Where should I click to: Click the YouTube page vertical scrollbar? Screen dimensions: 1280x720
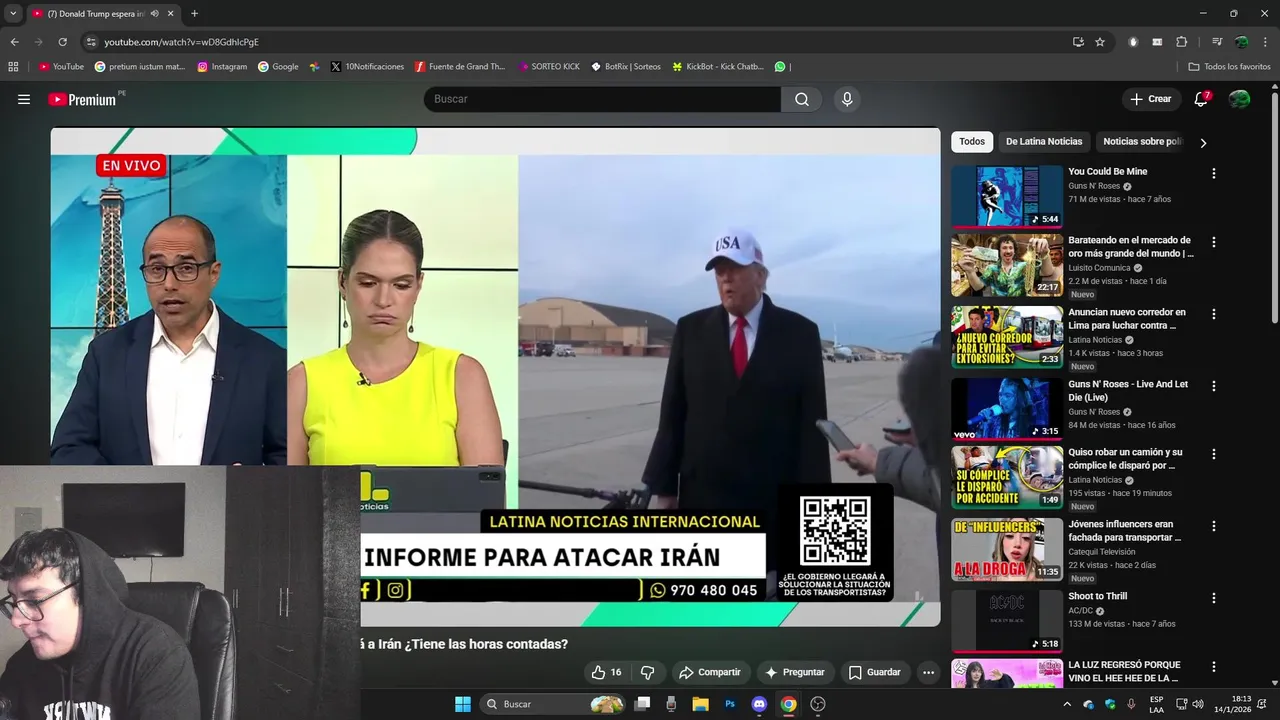tap(1275, 207)
